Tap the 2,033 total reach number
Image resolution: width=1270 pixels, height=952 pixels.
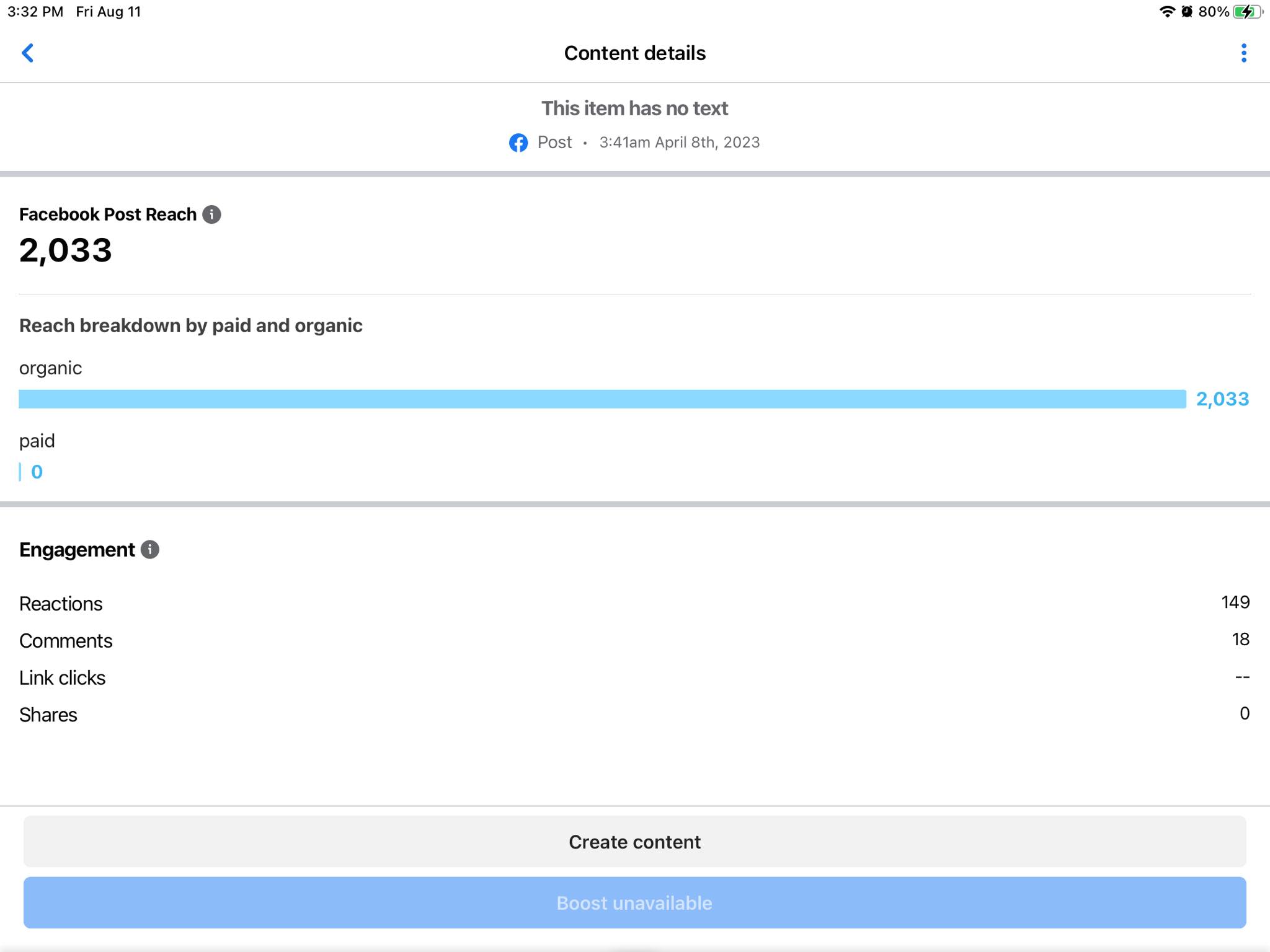pos(66,250)
